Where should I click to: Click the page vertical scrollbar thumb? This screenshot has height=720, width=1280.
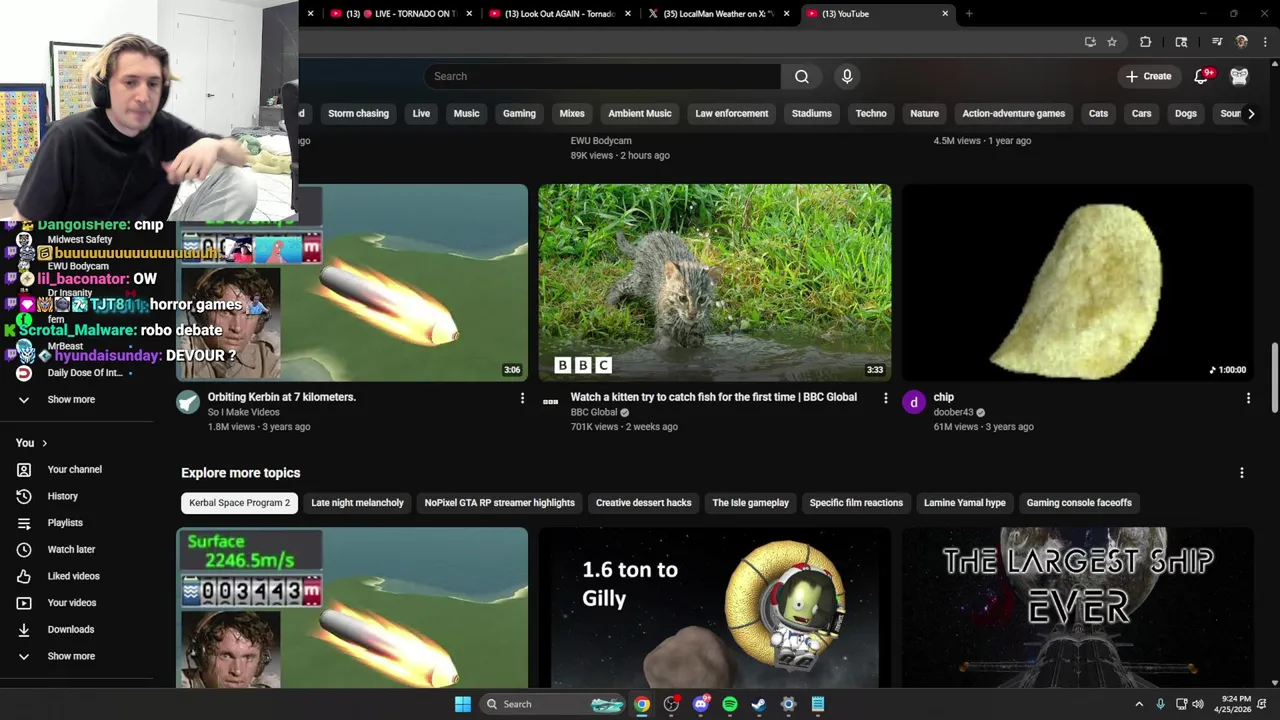tap(1274, 377)
